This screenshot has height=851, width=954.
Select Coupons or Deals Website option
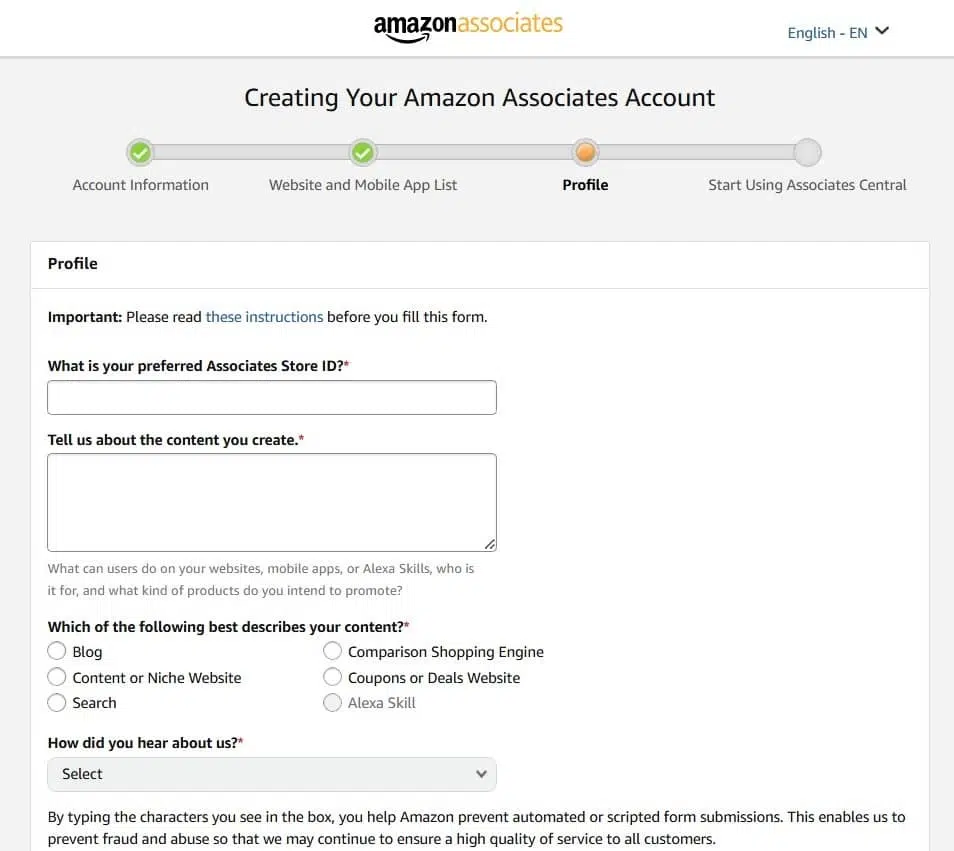(332, 677)
